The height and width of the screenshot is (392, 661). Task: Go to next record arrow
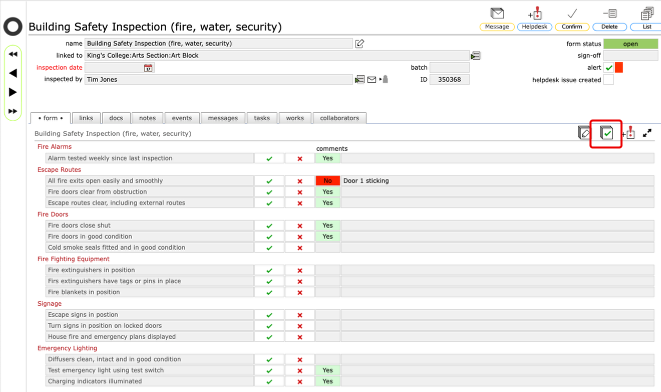point(13,92)
